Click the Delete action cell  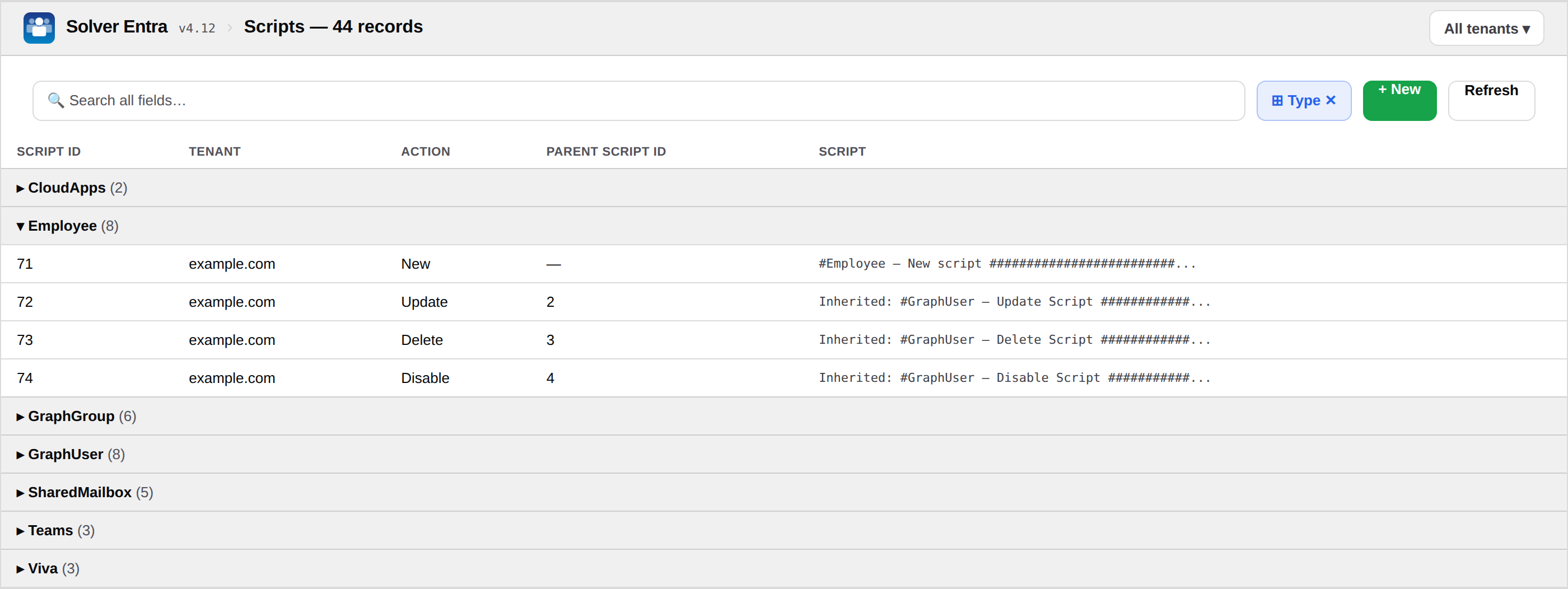point(422,340)
